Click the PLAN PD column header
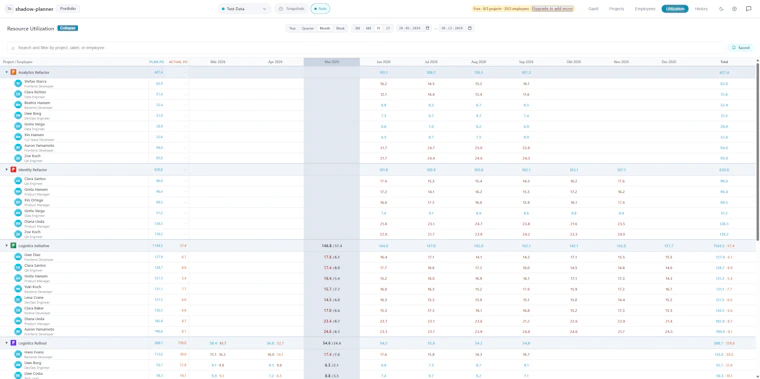The width and height of the screenshot is (760, 379). pyautogui.click(x=156, y=62)
